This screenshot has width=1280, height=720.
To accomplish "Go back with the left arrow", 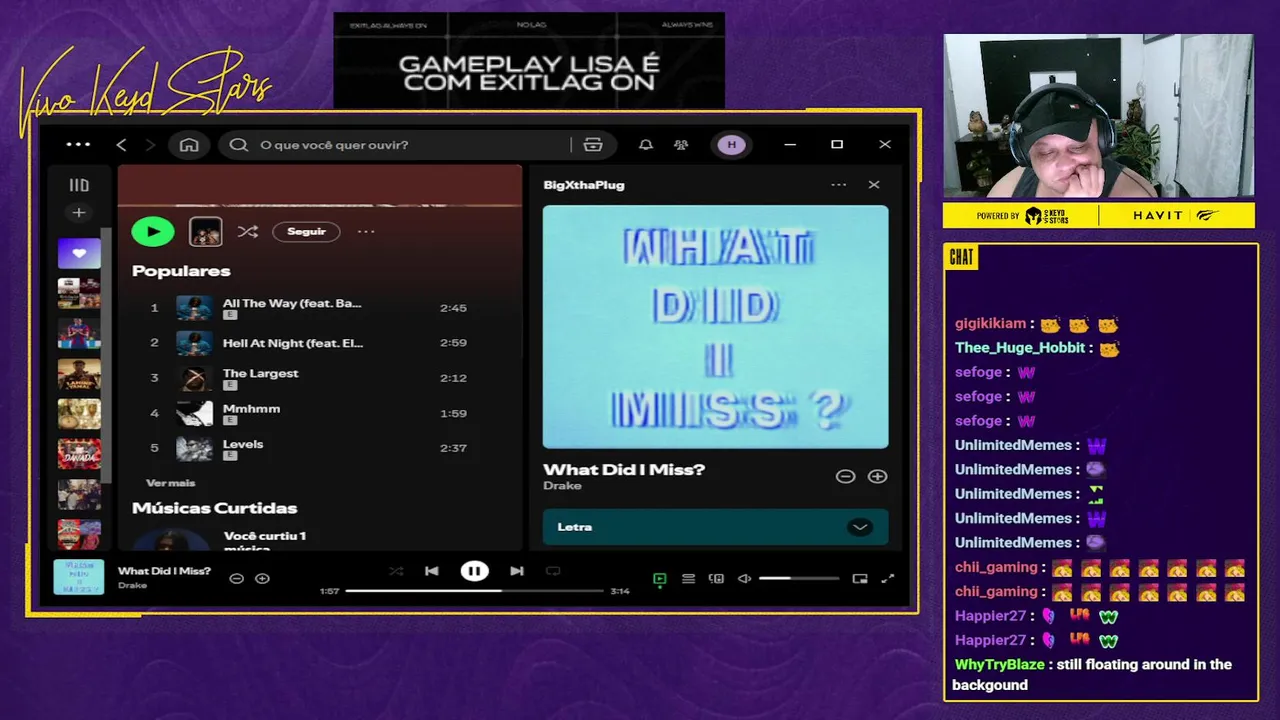I will (121, 145).
